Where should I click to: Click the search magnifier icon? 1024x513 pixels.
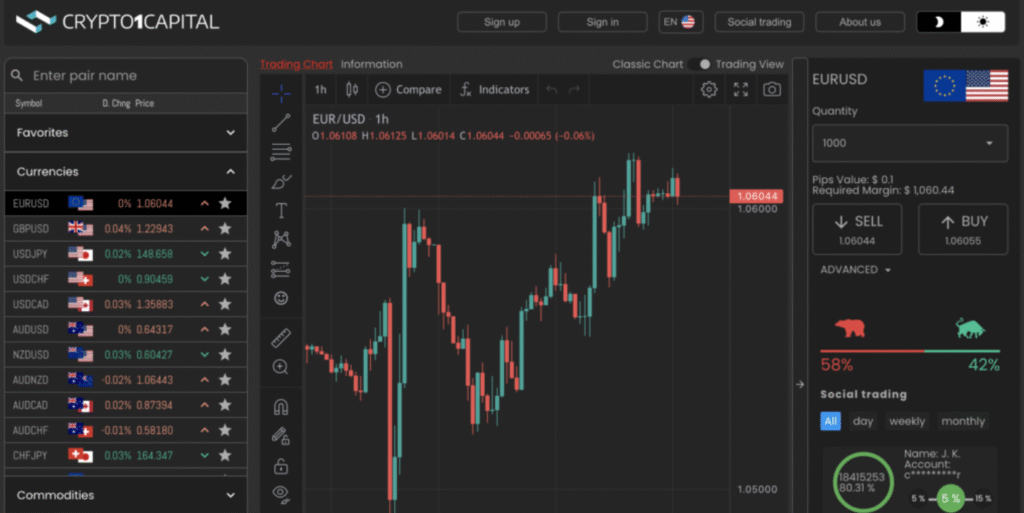[17, 76]
